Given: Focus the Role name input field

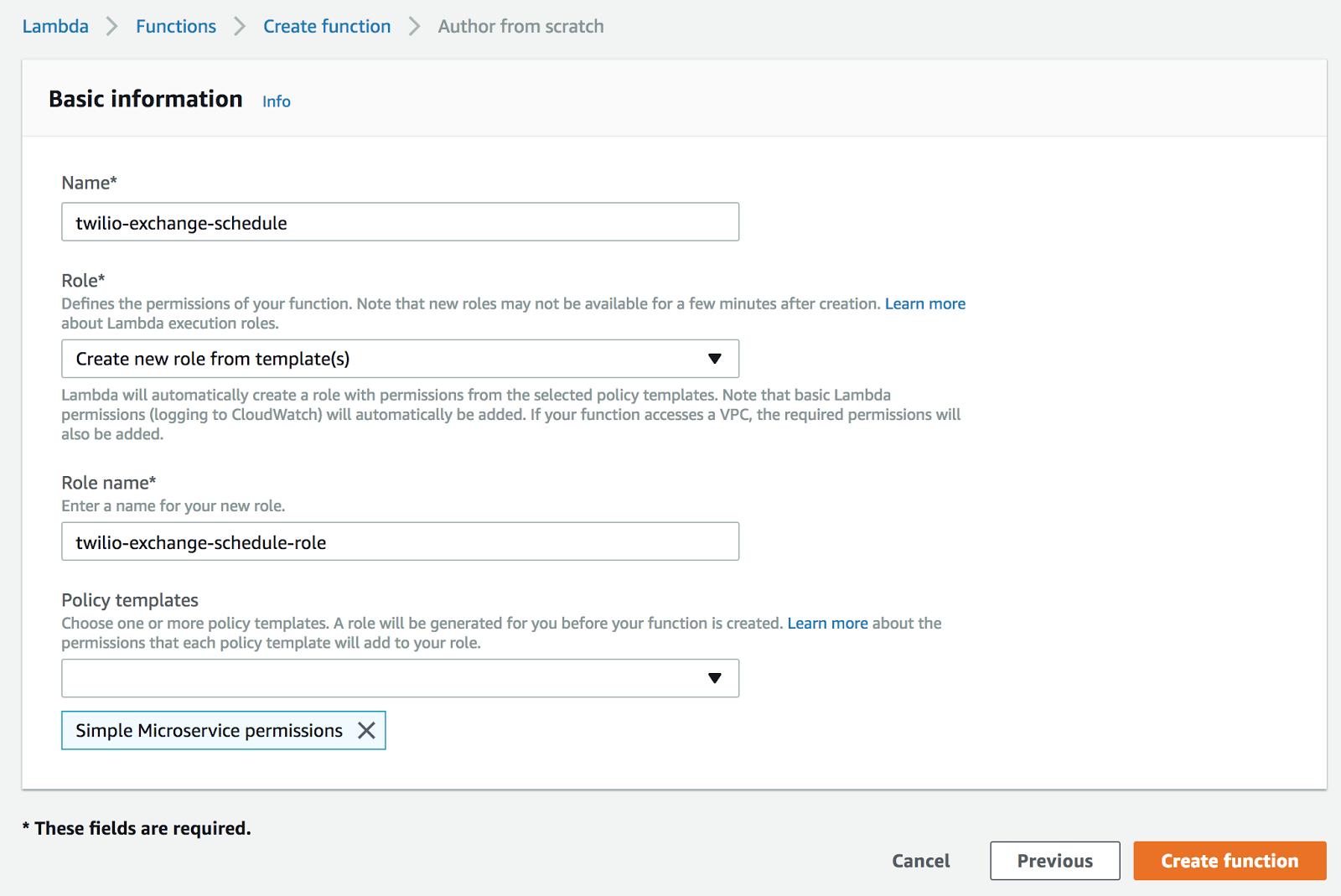Looking at the screenshot, I should (x=400, y=541).
